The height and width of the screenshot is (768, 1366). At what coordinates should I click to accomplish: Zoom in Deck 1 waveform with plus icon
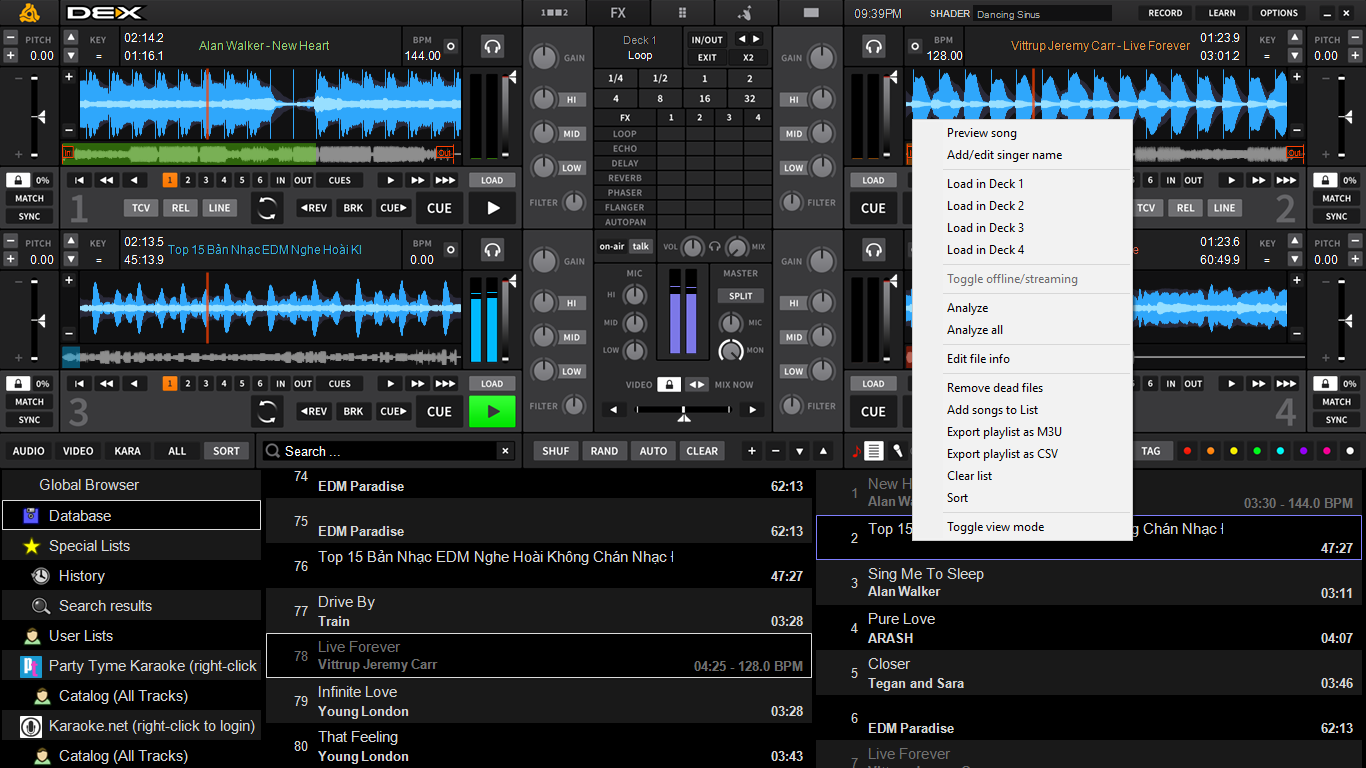click(69, 77)
